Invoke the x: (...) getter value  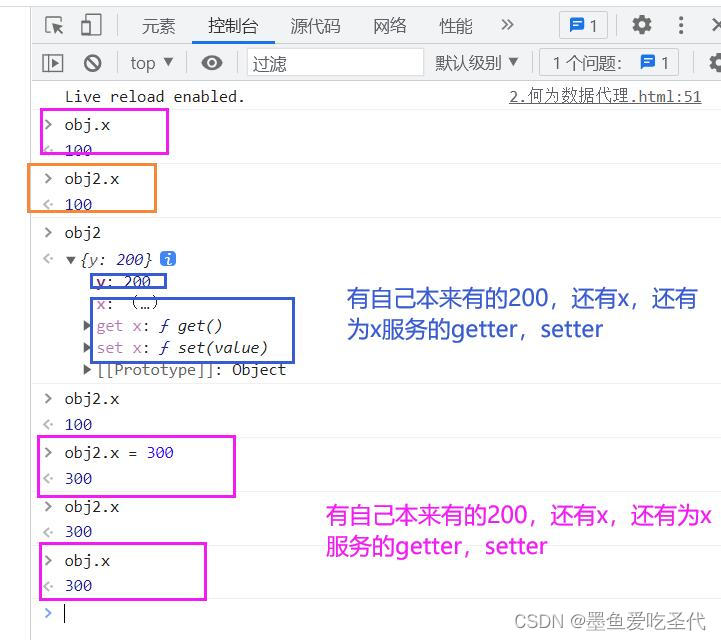click(145, 303)
